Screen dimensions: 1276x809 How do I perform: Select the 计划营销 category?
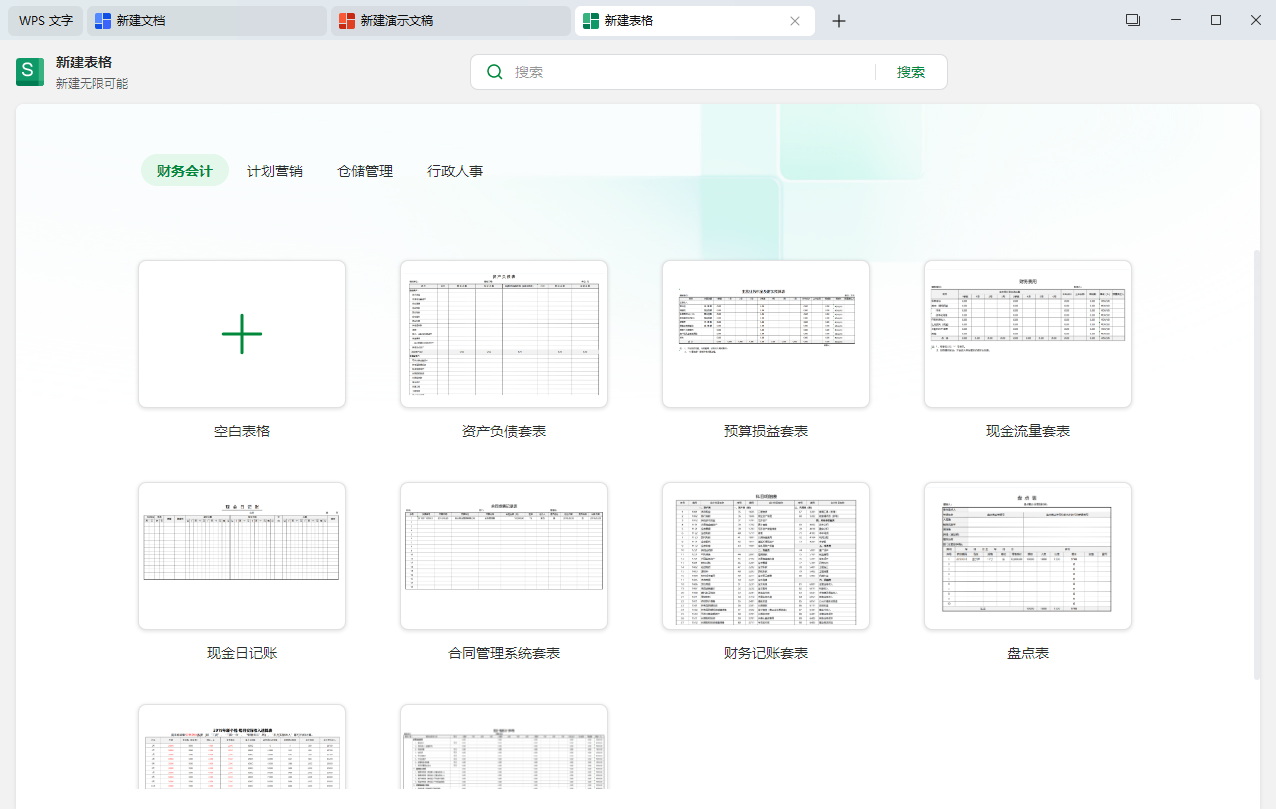(x=275, y=171)
